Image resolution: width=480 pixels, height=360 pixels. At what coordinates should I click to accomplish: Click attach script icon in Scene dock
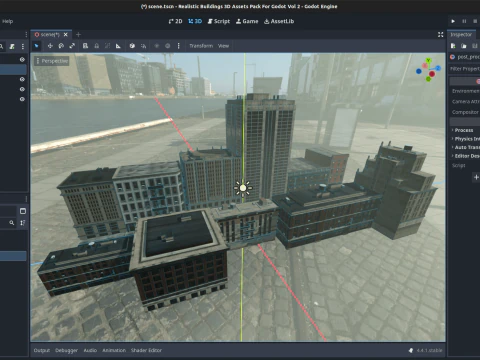(x=12, y=46)
